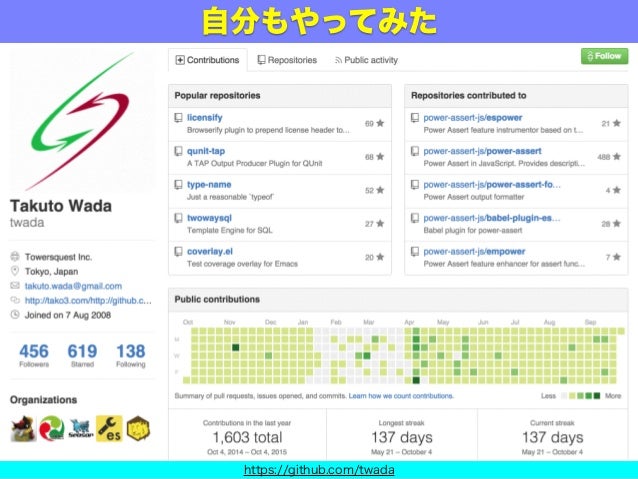Open power-assert-js/babel-plugin-es... repository
The image size is (638, 479).
pyautogui.click(x=492, y=218)
